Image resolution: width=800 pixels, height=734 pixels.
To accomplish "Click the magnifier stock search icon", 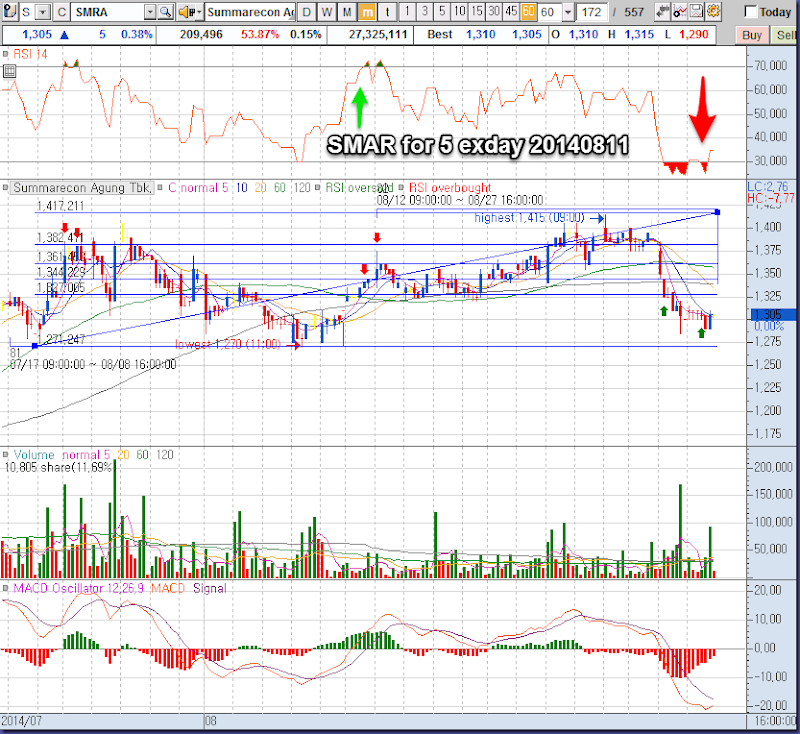I will [165, 12].
